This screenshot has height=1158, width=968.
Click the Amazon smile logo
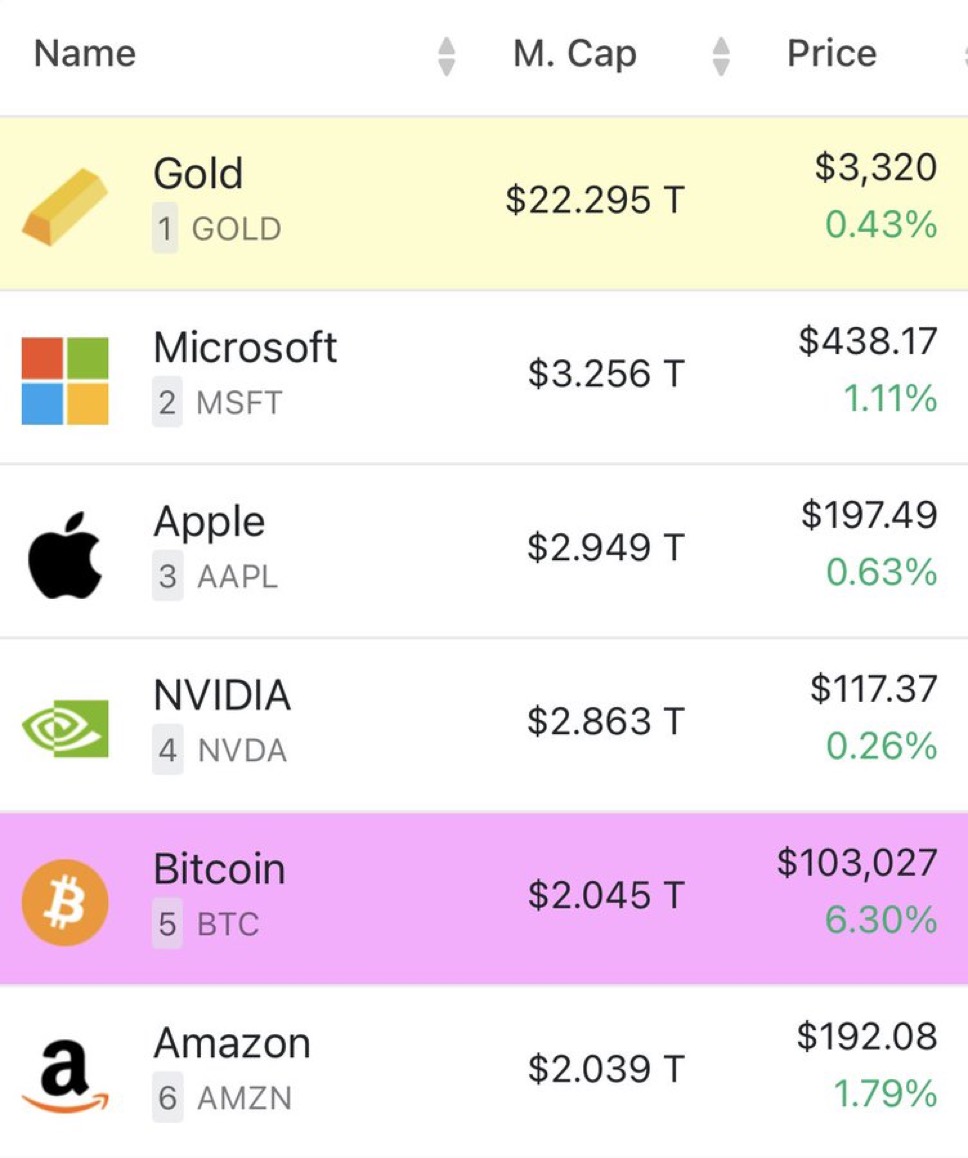point(65,1076)
